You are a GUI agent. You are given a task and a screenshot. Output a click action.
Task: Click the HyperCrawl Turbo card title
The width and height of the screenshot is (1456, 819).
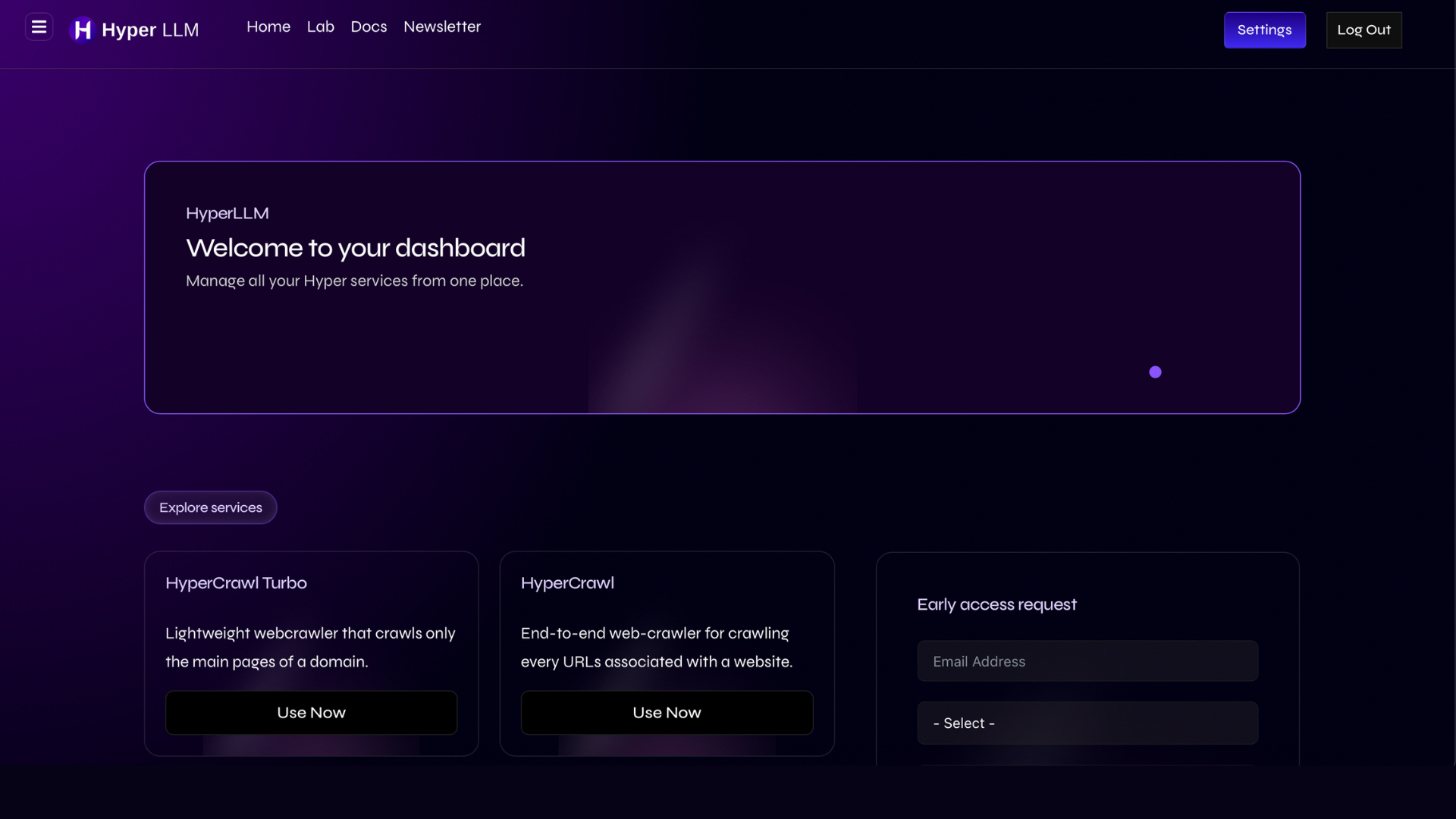236,582
